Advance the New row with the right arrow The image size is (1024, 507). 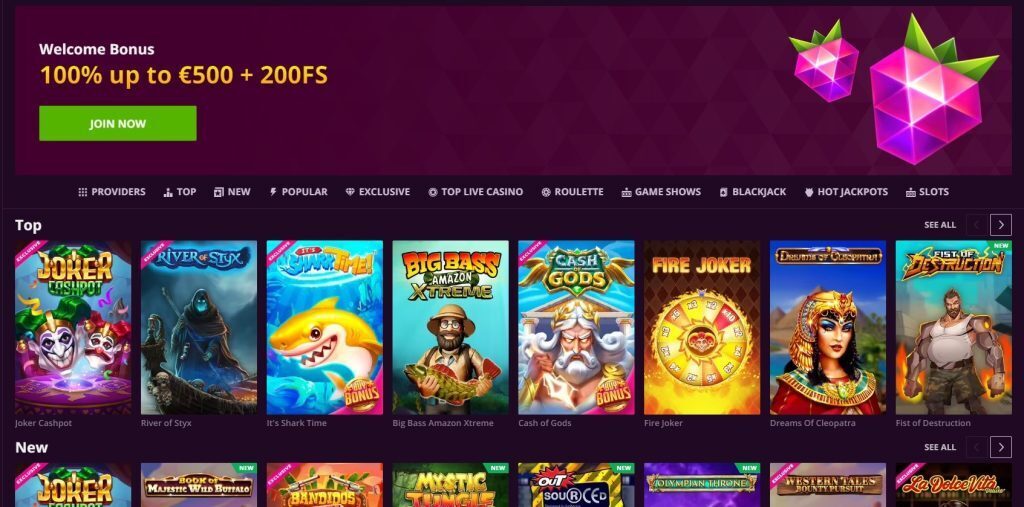pyautogui.click(x=1000, y=447)
